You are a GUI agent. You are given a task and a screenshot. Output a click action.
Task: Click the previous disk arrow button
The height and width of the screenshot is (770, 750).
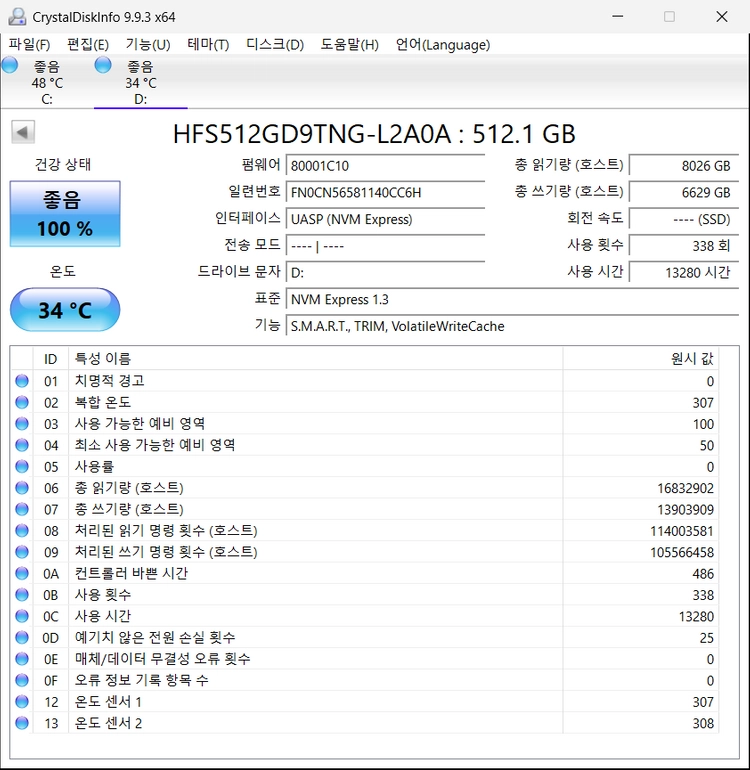click(23, 132)
